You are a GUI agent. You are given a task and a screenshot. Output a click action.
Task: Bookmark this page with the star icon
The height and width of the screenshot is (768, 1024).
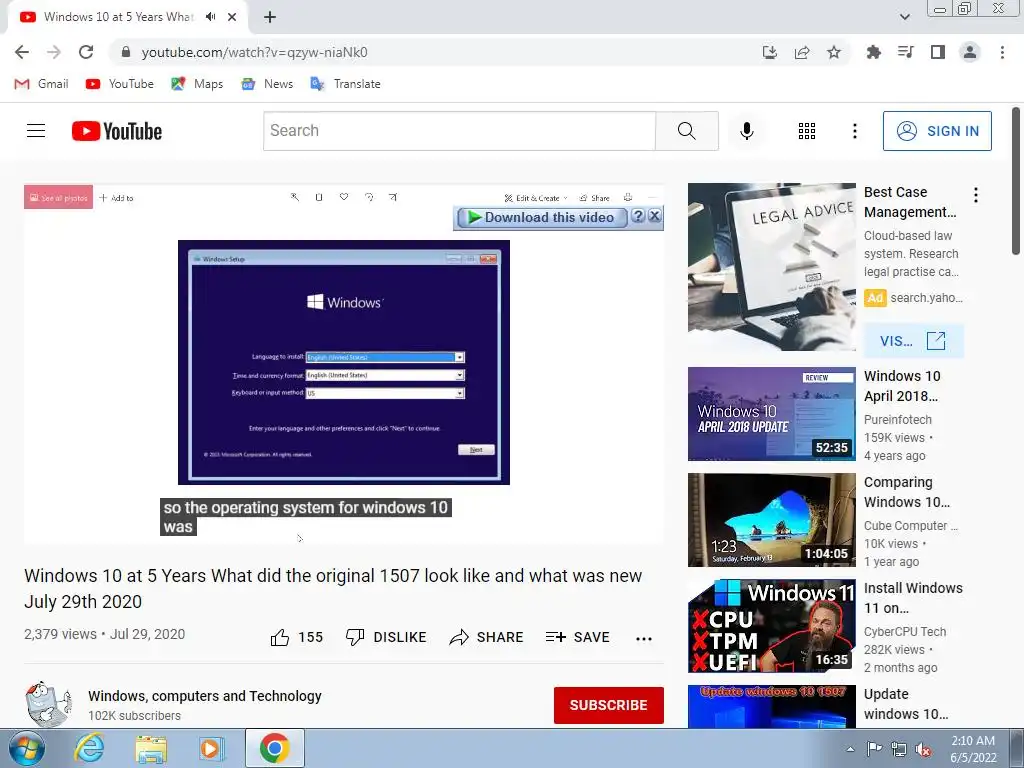(x=834, y=52)
